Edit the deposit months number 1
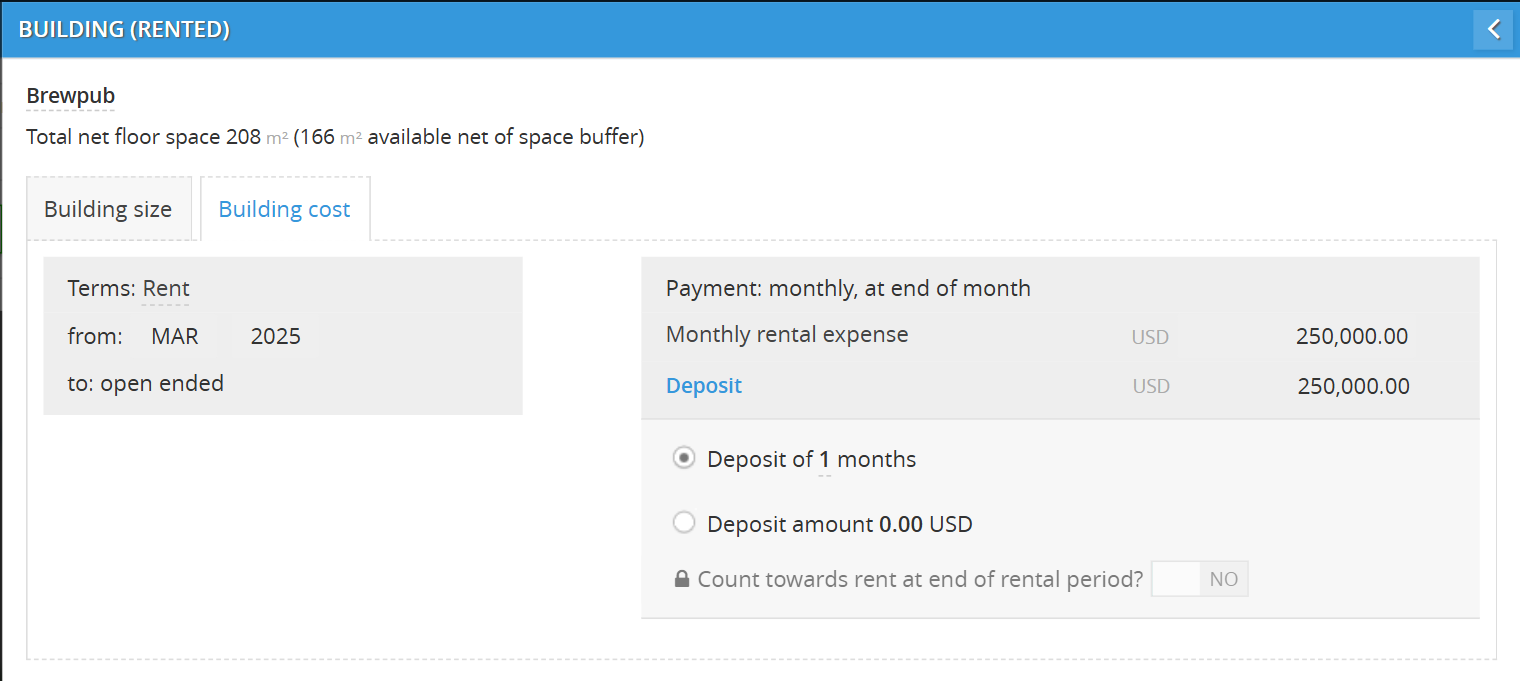The height and width of the screenshot is (681, 1520). [825, 460]
